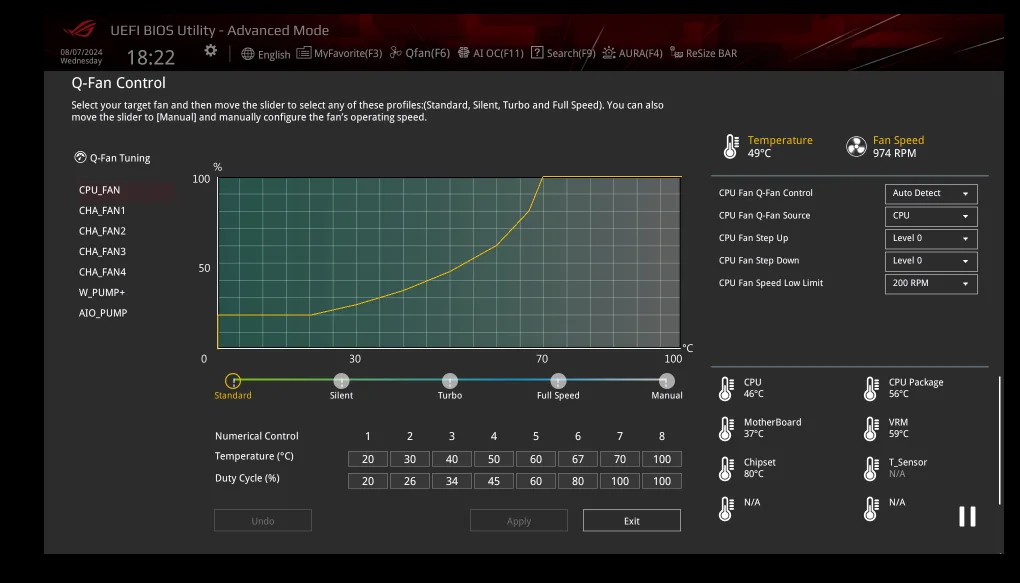The image size is (1020, 583).
Task: Click the English language globe icon
Action: (249, 54)
